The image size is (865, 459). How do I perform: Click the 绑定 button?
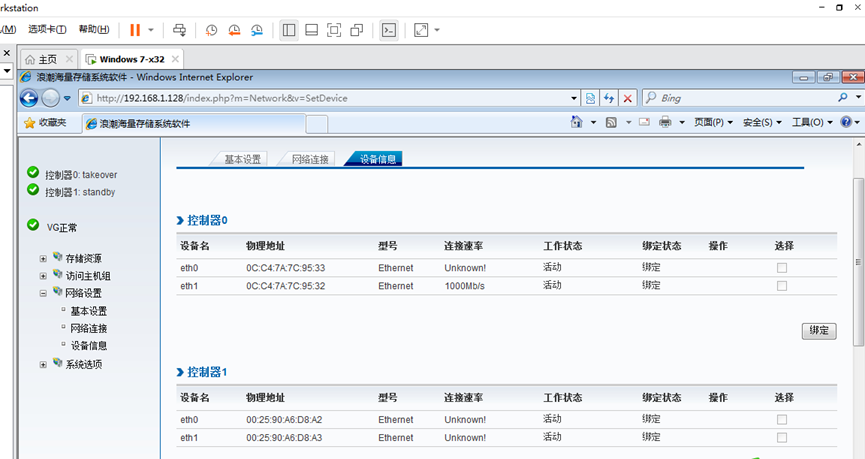[818, 331]
